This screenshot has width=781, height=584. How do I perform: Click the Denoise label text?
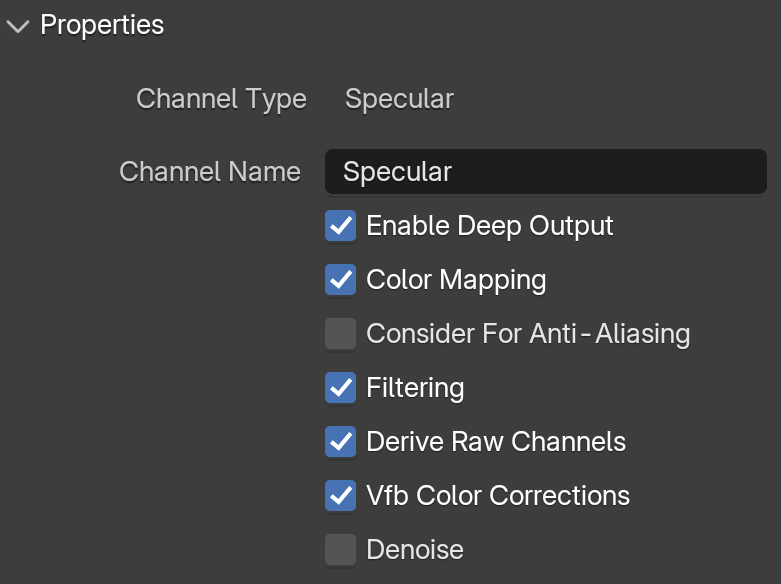(415, 550)
